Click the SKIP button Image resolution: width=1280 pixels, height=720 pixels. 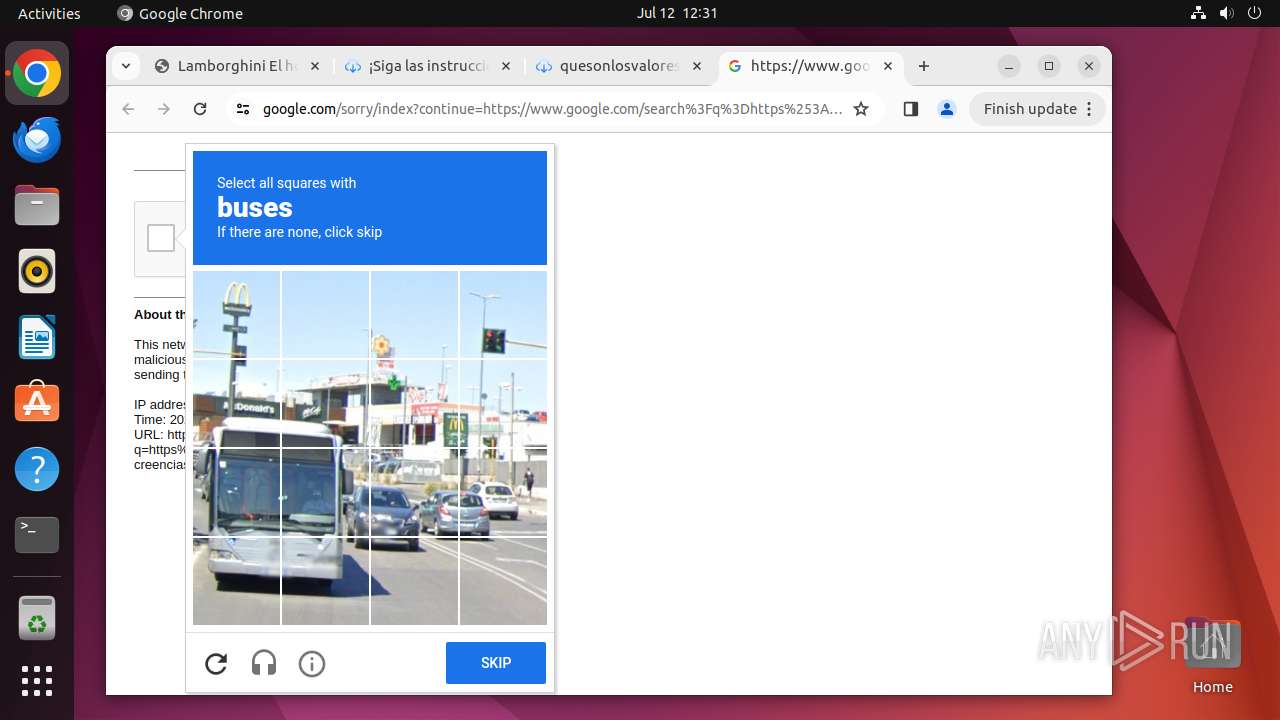[x=496, y=663]
